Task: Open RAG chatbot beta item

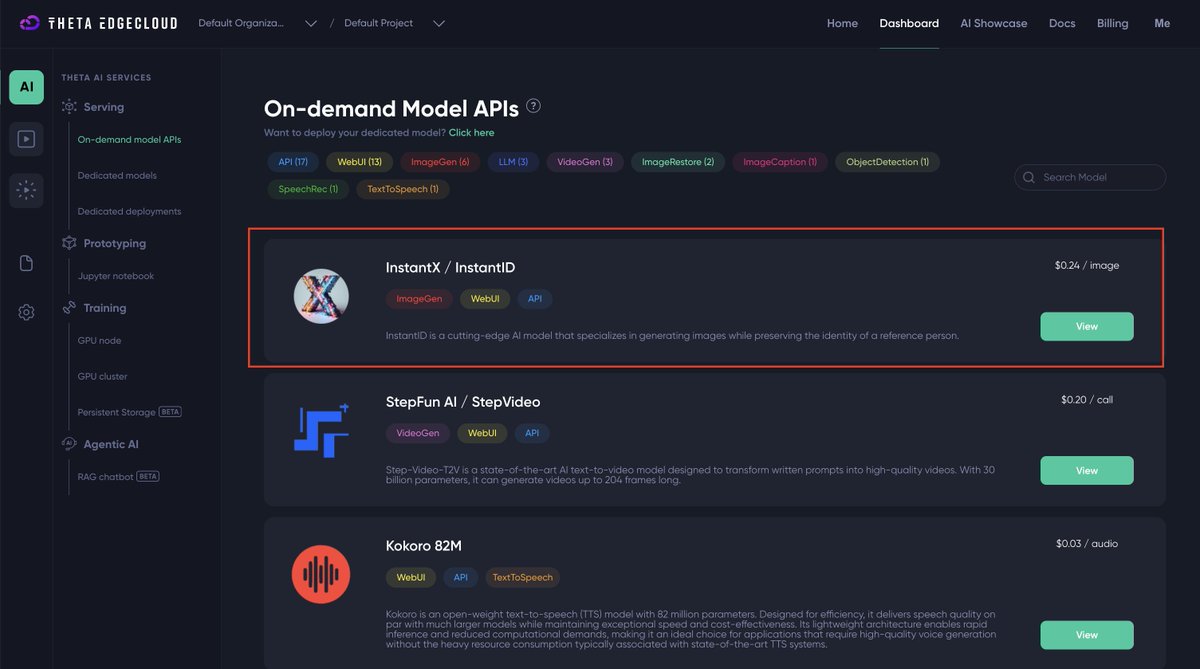Action: (x=118, y=477)
